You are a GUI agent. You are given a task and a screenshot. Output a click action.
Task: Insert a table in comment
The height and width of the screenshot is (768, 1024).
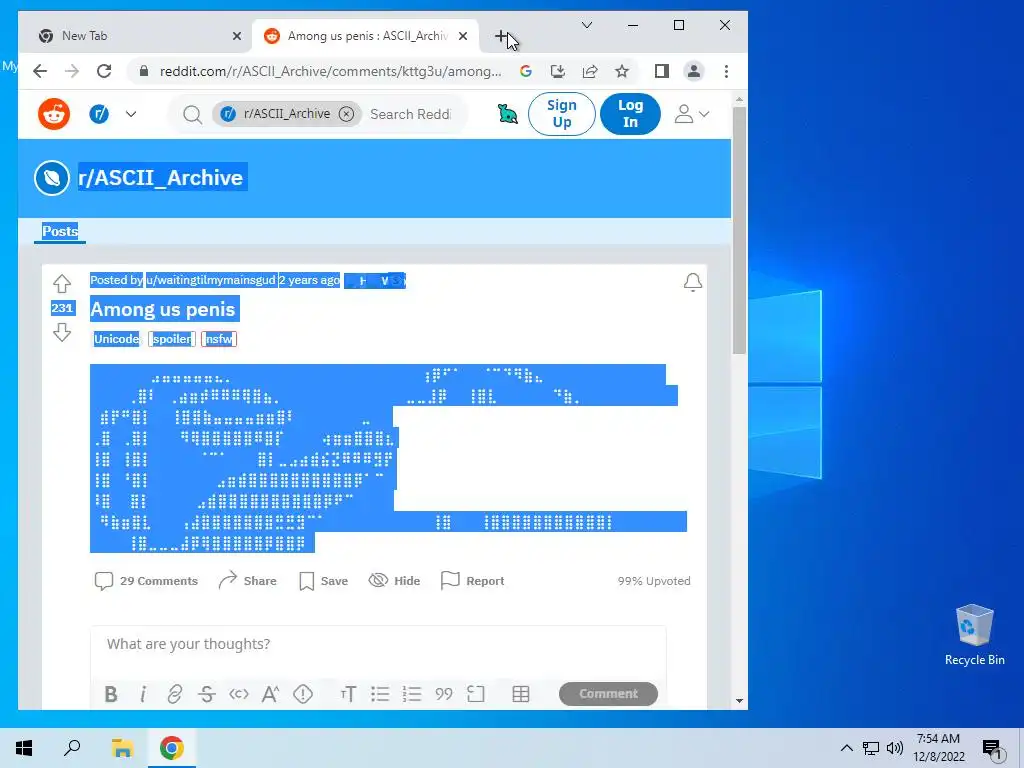(x=520, y=694)
